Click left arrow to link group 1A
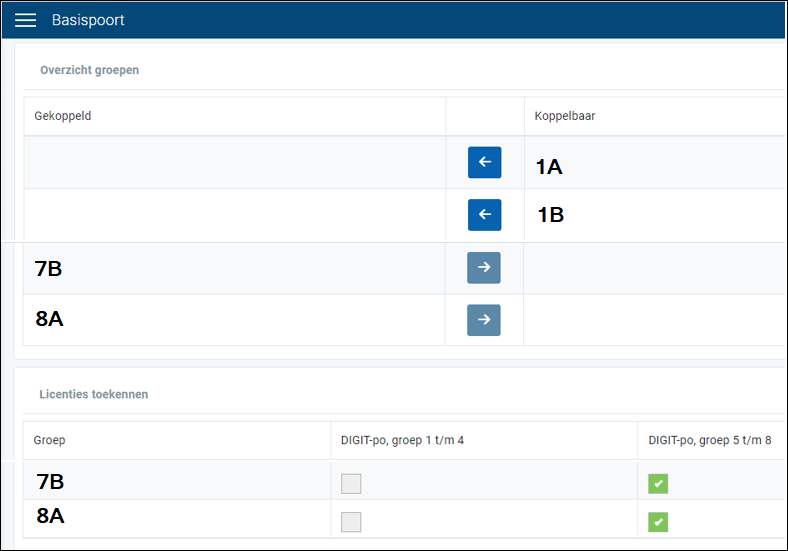 click(484, 162)
